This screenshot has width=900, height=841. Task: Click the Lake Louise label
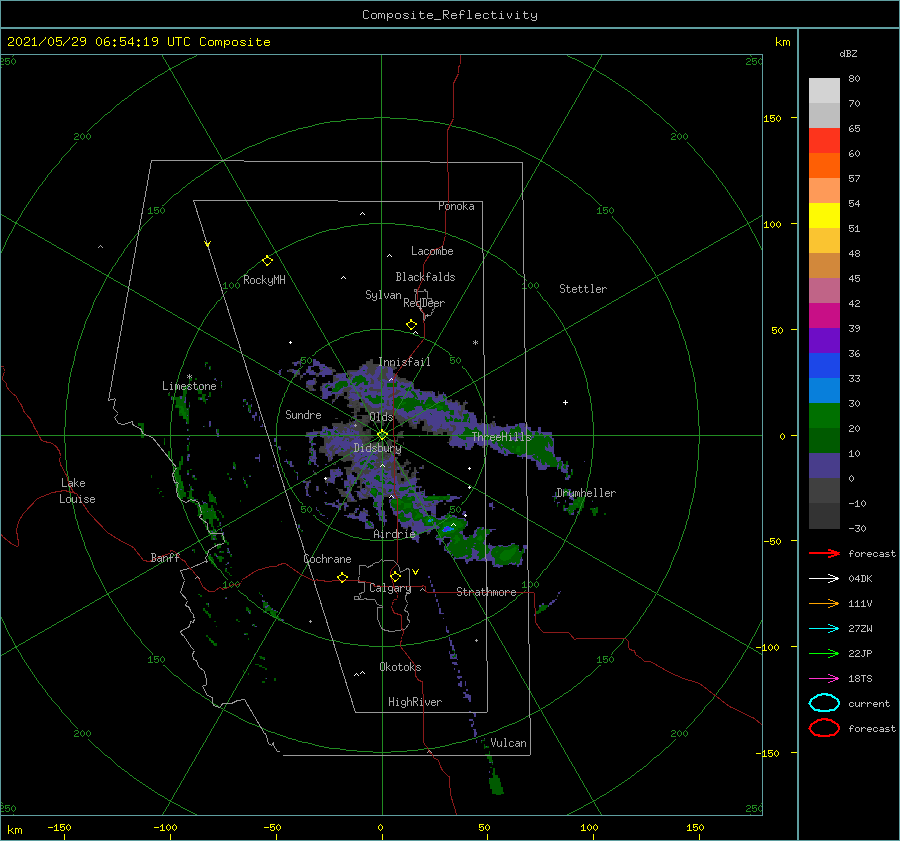77,491
